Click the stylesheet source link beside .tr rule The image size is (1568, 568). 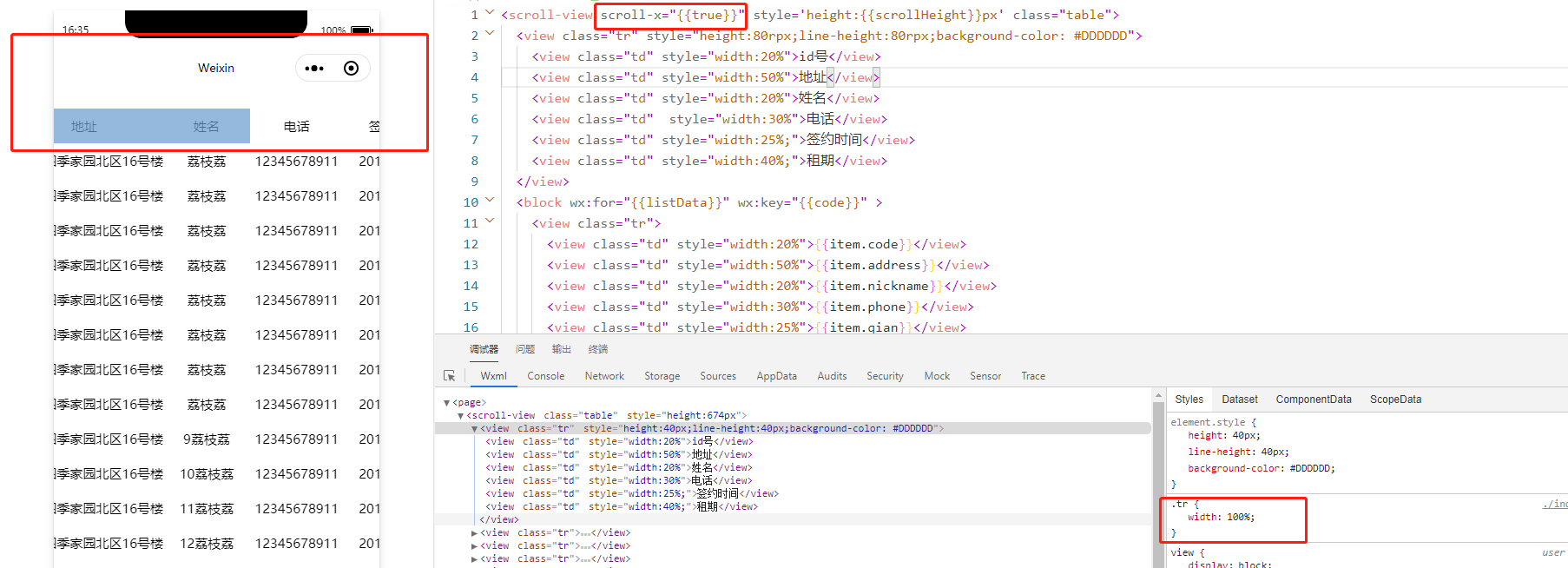(1554, 504)
